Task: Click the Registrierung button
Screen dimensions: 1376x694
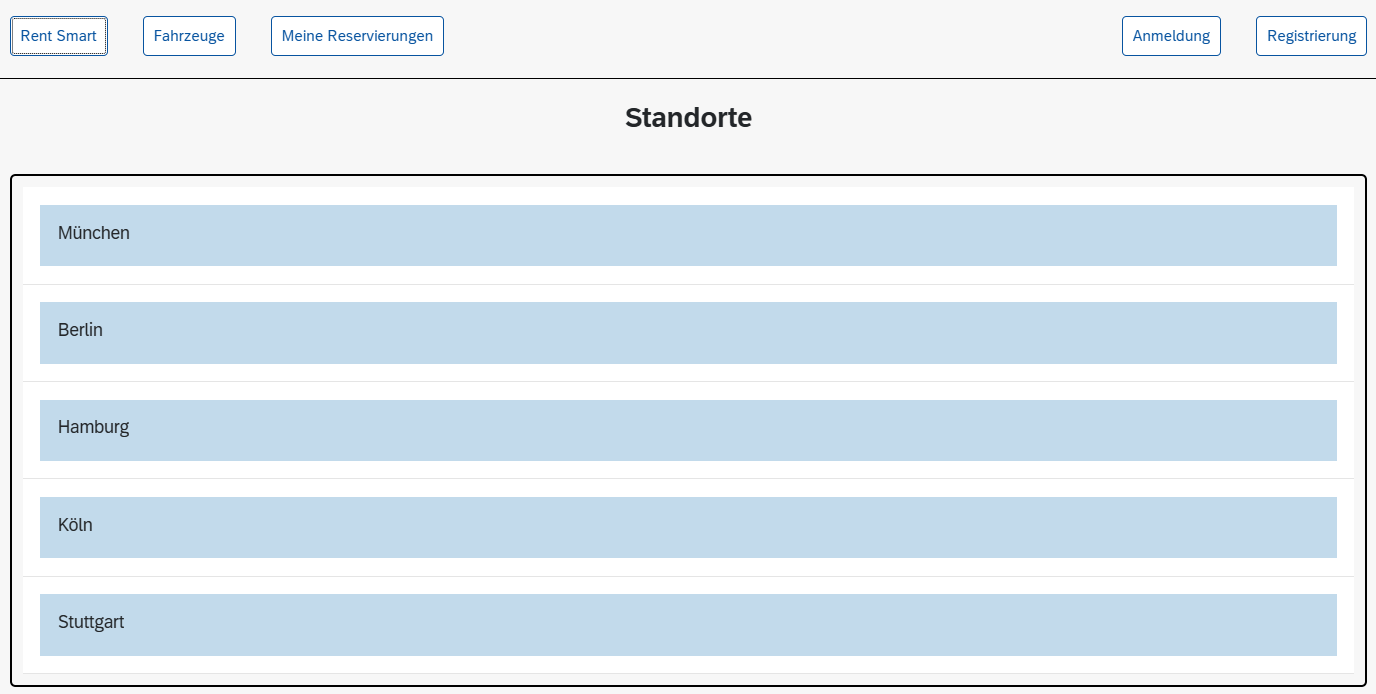Action: click(x=1311, y=36)
